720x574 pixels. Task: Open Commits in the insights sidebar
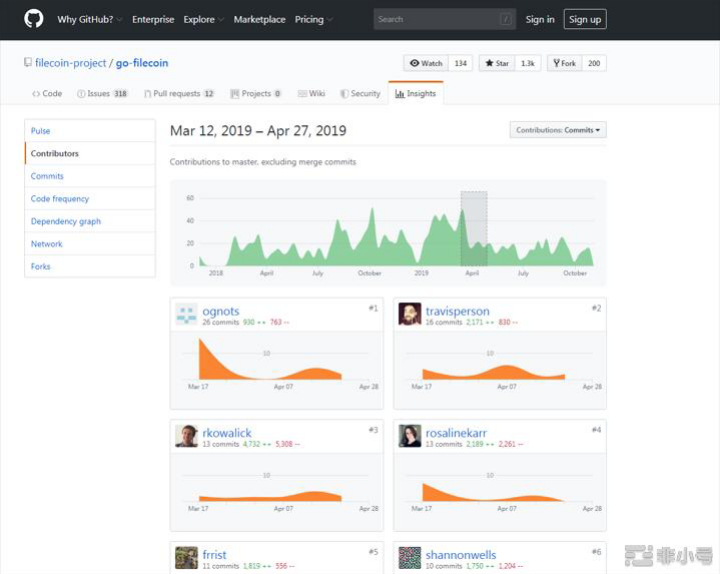click(x=90, y=176)
